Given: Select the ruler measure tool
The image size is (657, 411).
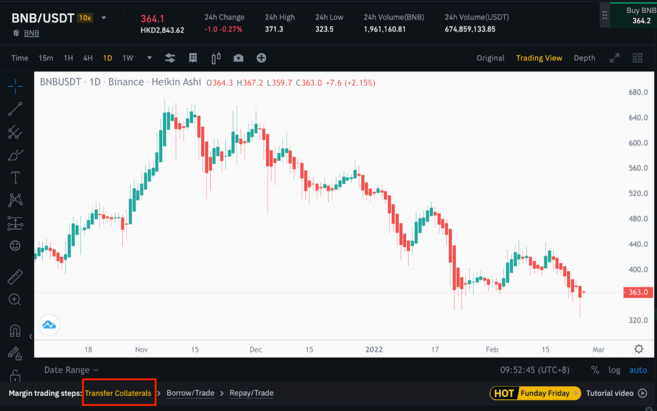Looking at the screenshot, I should (15, 277).
